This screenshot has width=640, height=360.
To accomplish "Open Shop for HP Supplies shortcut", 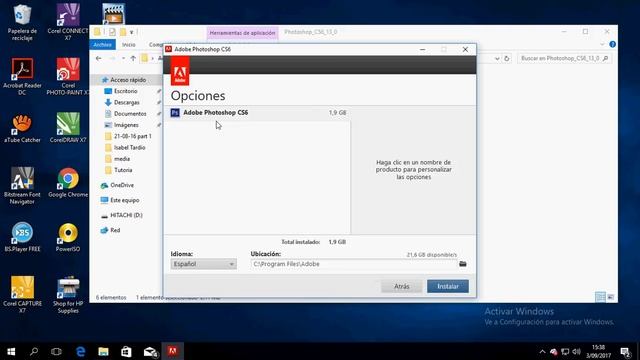I will (x=68, y=295).
